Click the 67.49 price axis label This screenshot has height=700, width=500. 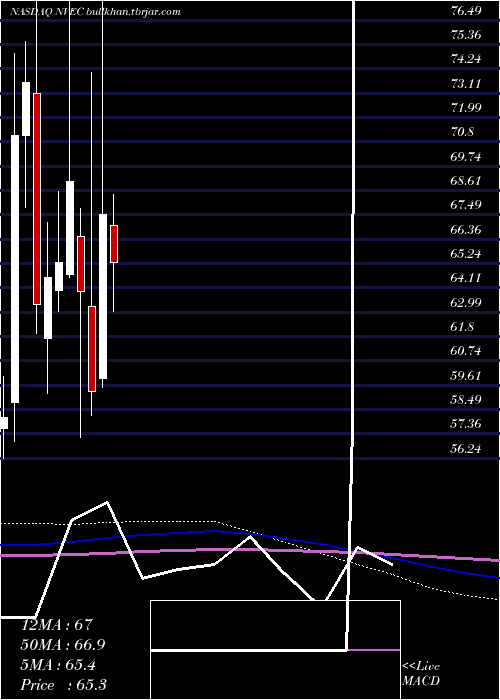click(x=466, y=205)
